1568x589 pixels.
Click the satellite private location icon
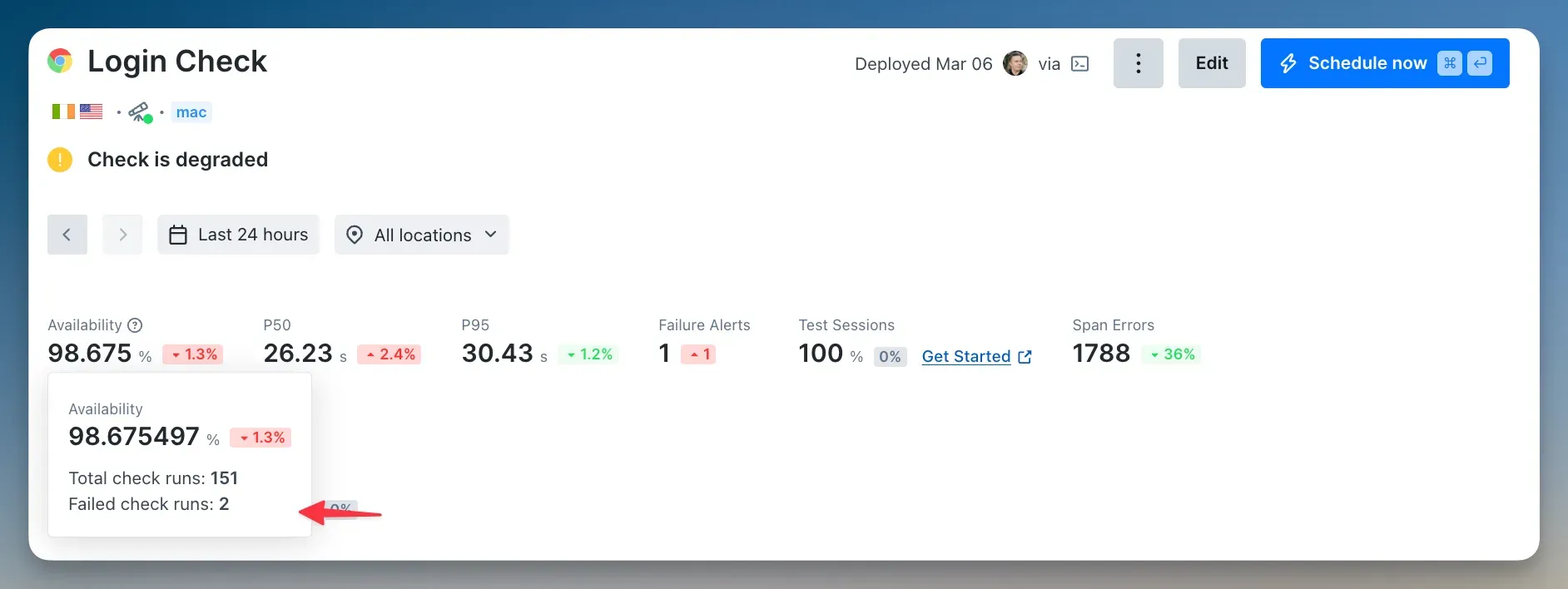tap(140, 112)
